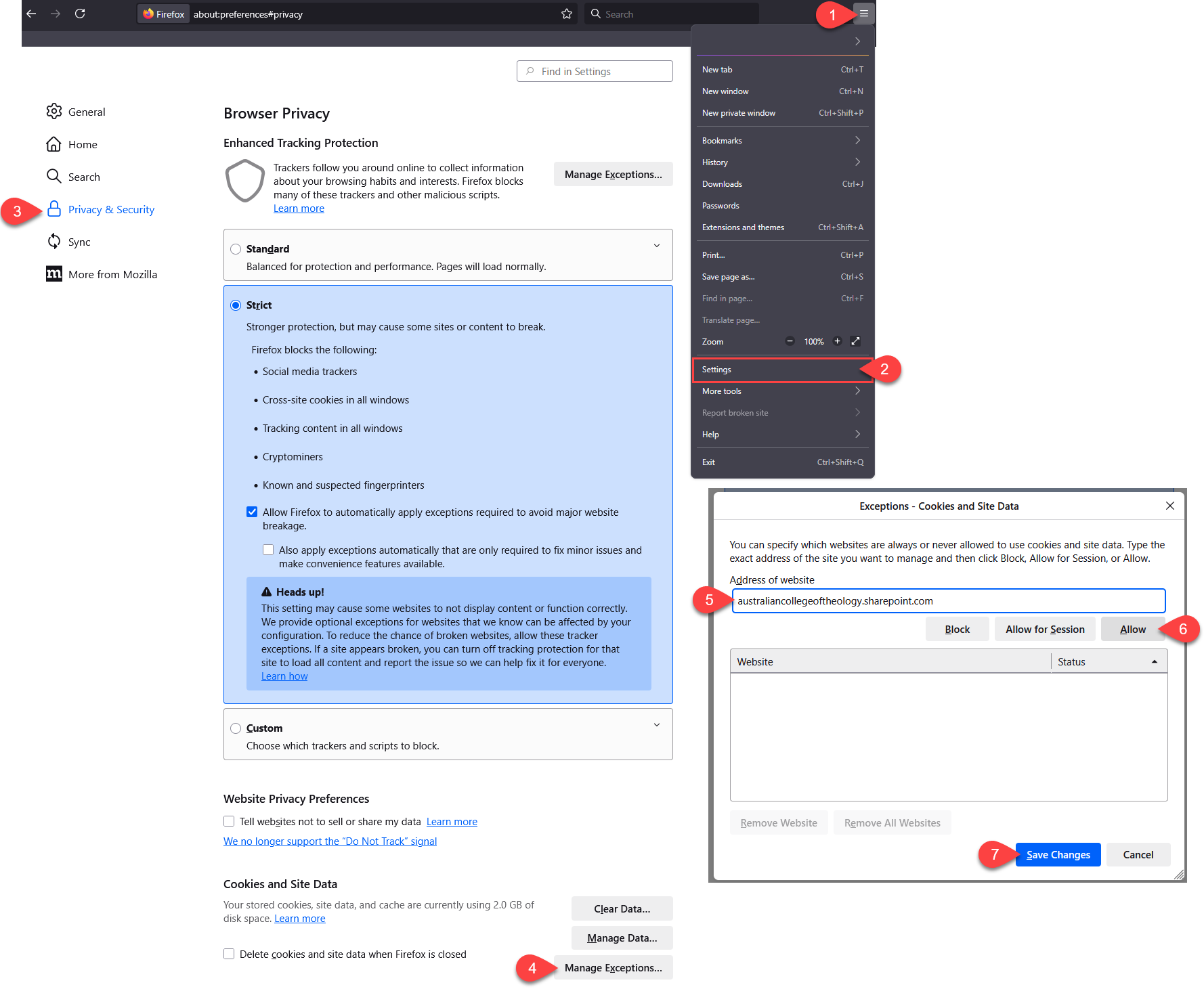1204x989 pixels.
Task: Click the Allow button in Exceptions dialog
Action: [x=1133, y=629]
